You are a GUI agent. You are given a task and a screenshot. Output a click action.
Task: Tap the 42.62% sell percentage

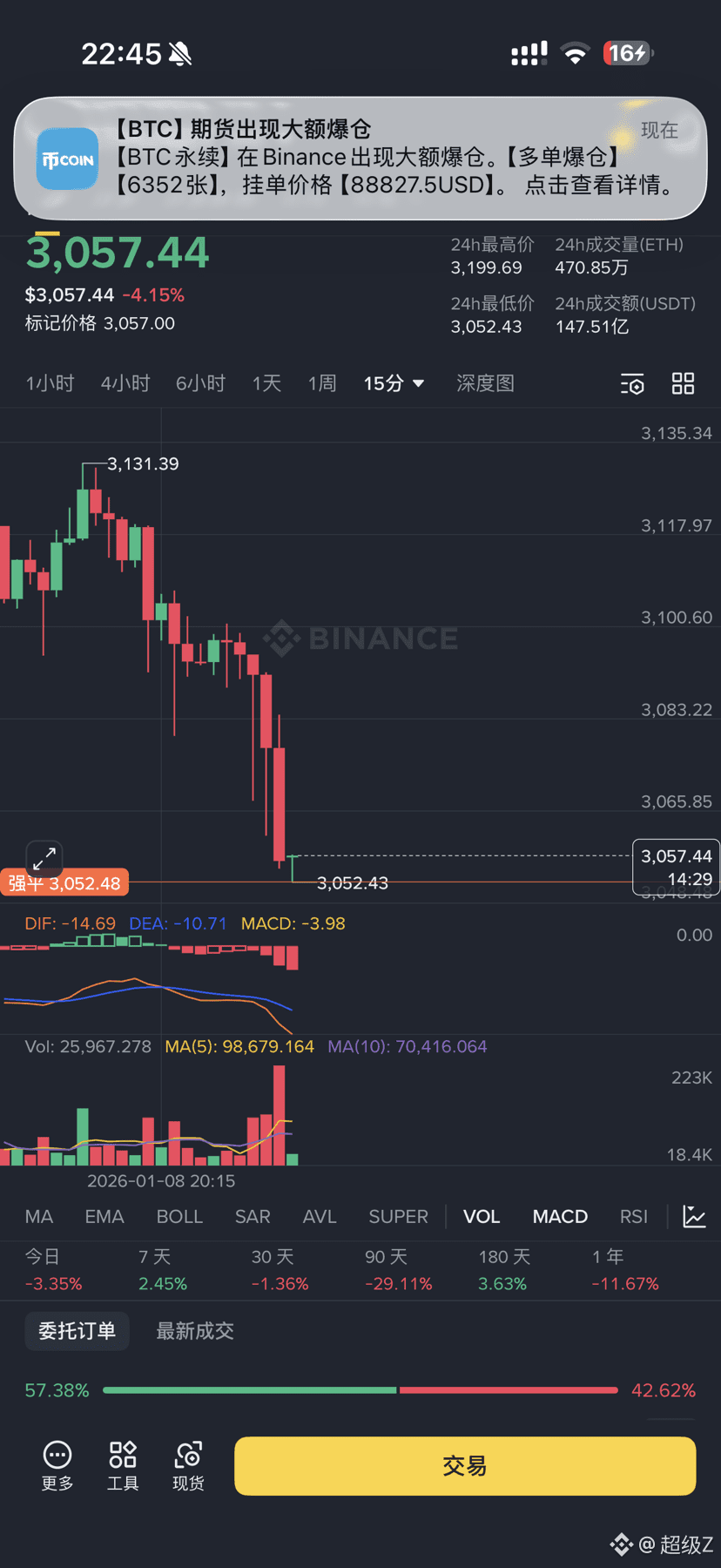click(x=664, y=1390)
